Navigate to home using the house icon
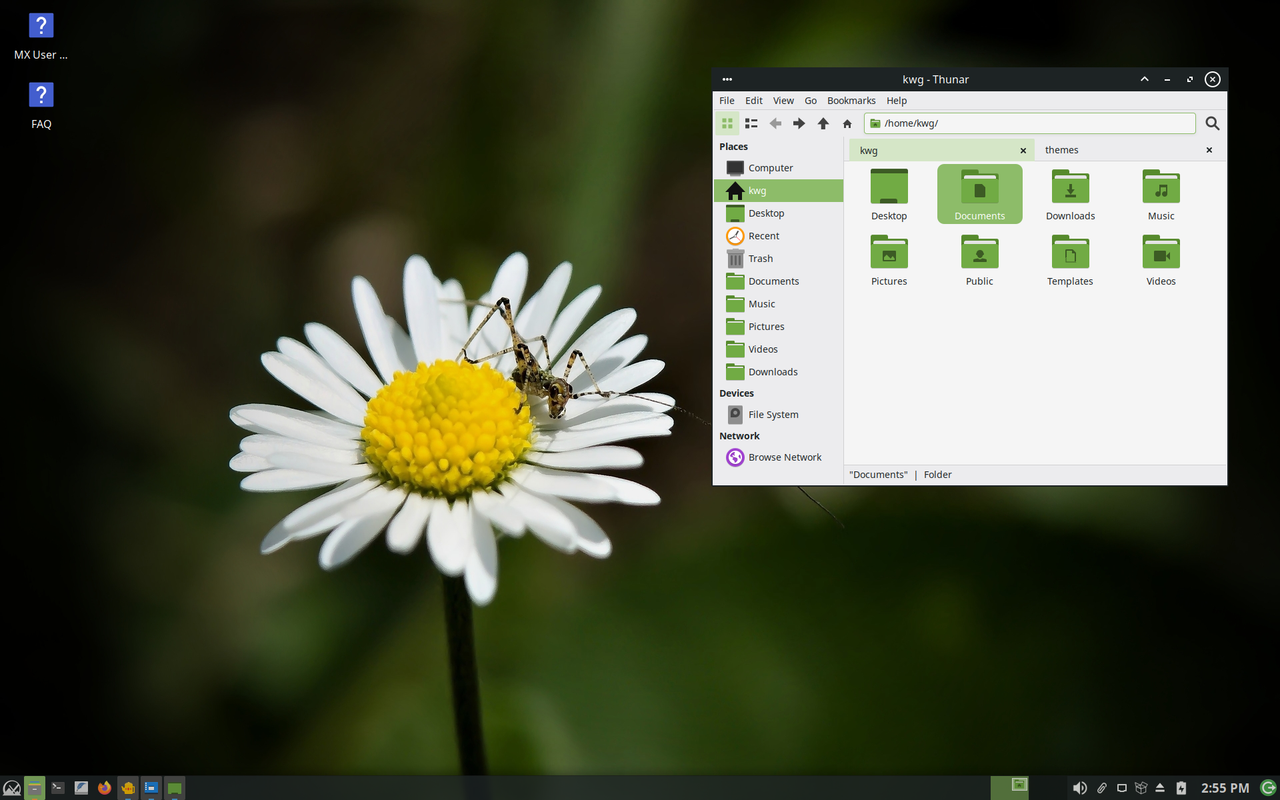 tap(846, 123)
